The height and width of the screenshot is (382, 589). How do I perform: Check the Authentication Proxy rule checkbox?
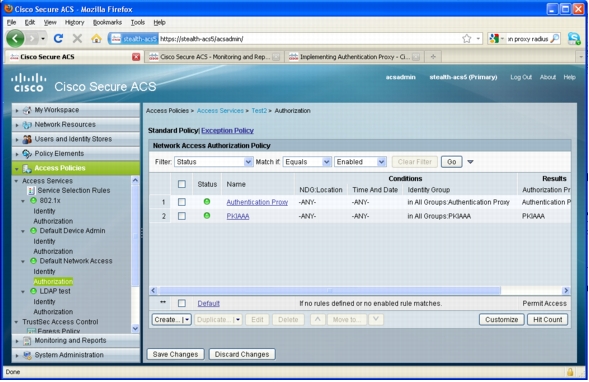[182, 202]
